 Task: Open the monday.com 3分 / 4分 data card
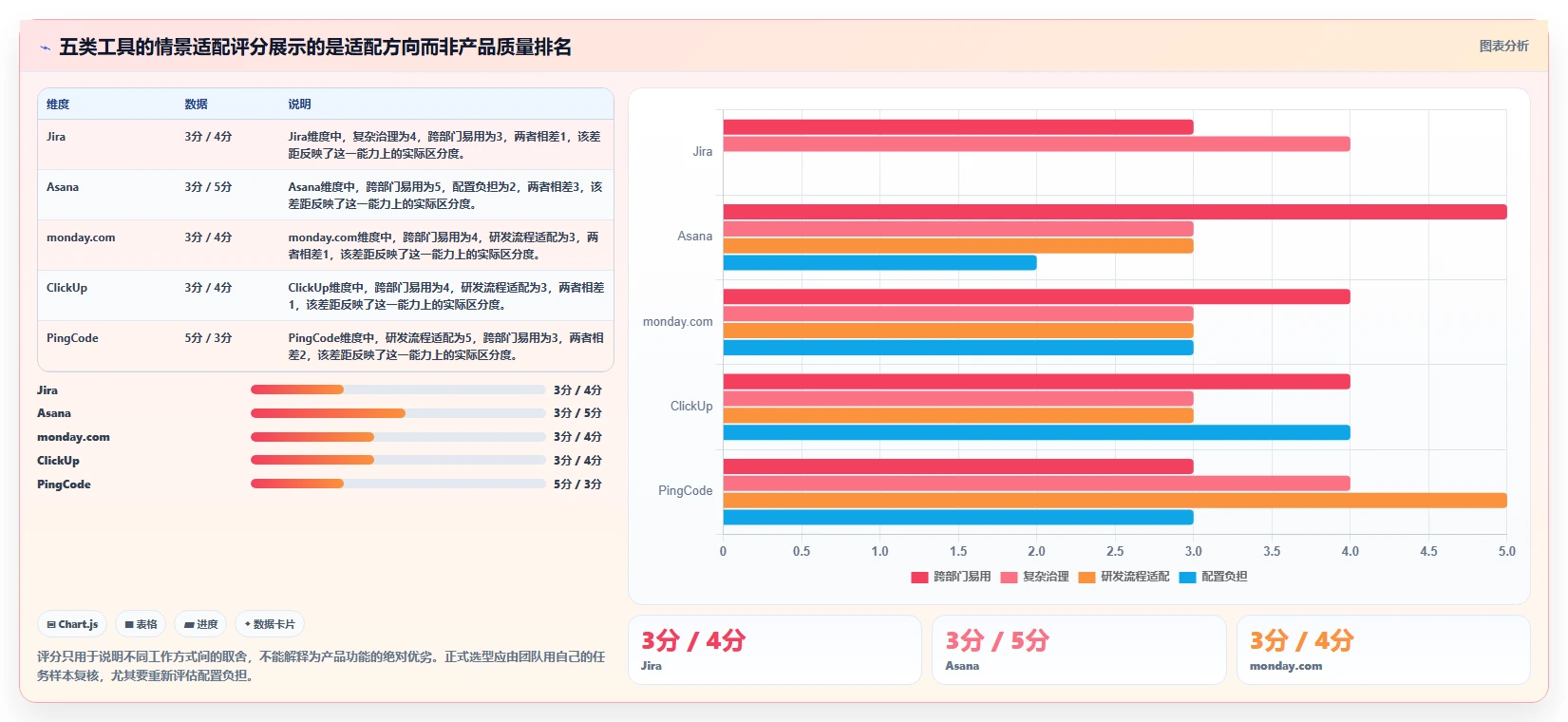point(1383,650)
